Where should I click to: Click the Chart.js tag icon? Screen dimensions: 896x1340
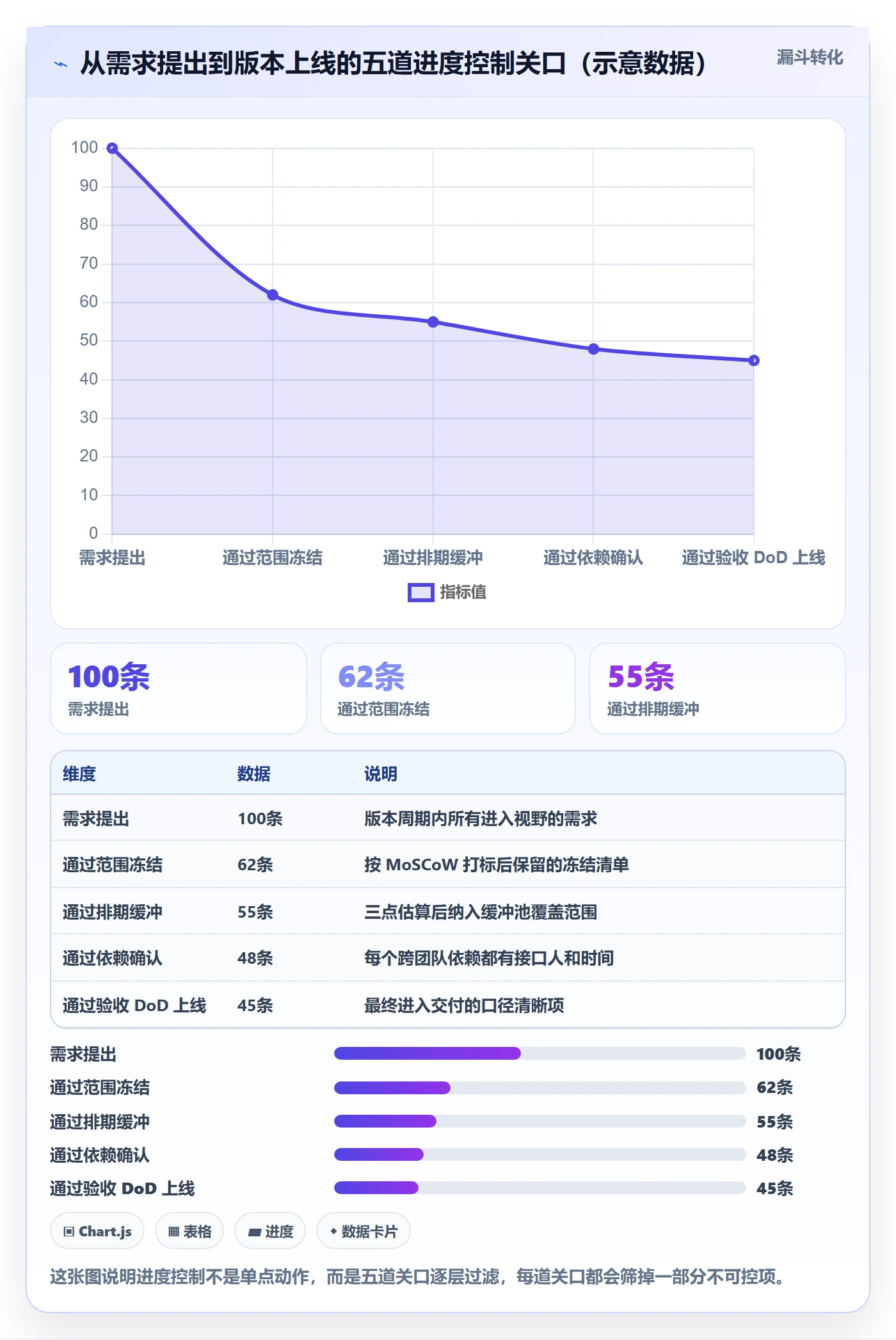(x=69, y=1232)
